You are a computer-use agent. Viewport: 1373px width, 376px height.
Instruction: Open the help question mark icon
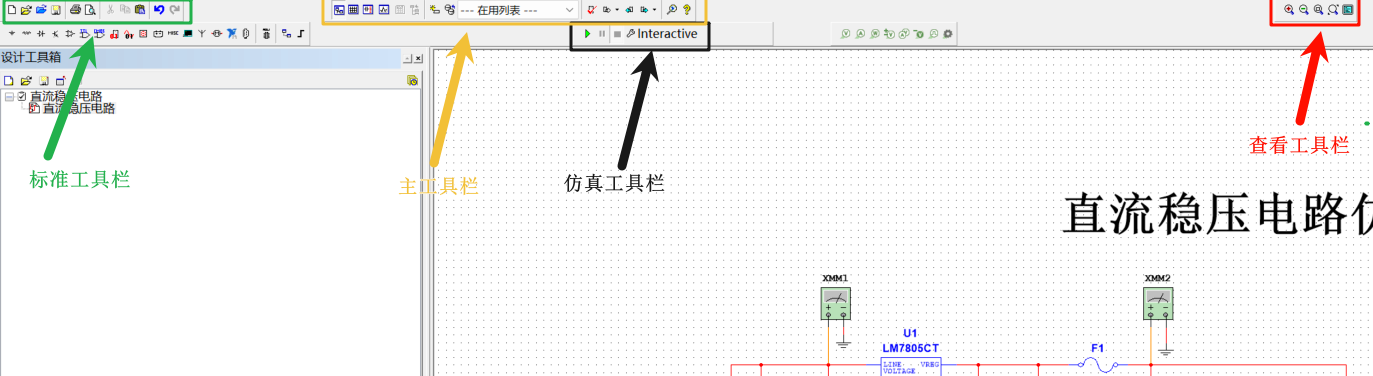tap(687, 9)
